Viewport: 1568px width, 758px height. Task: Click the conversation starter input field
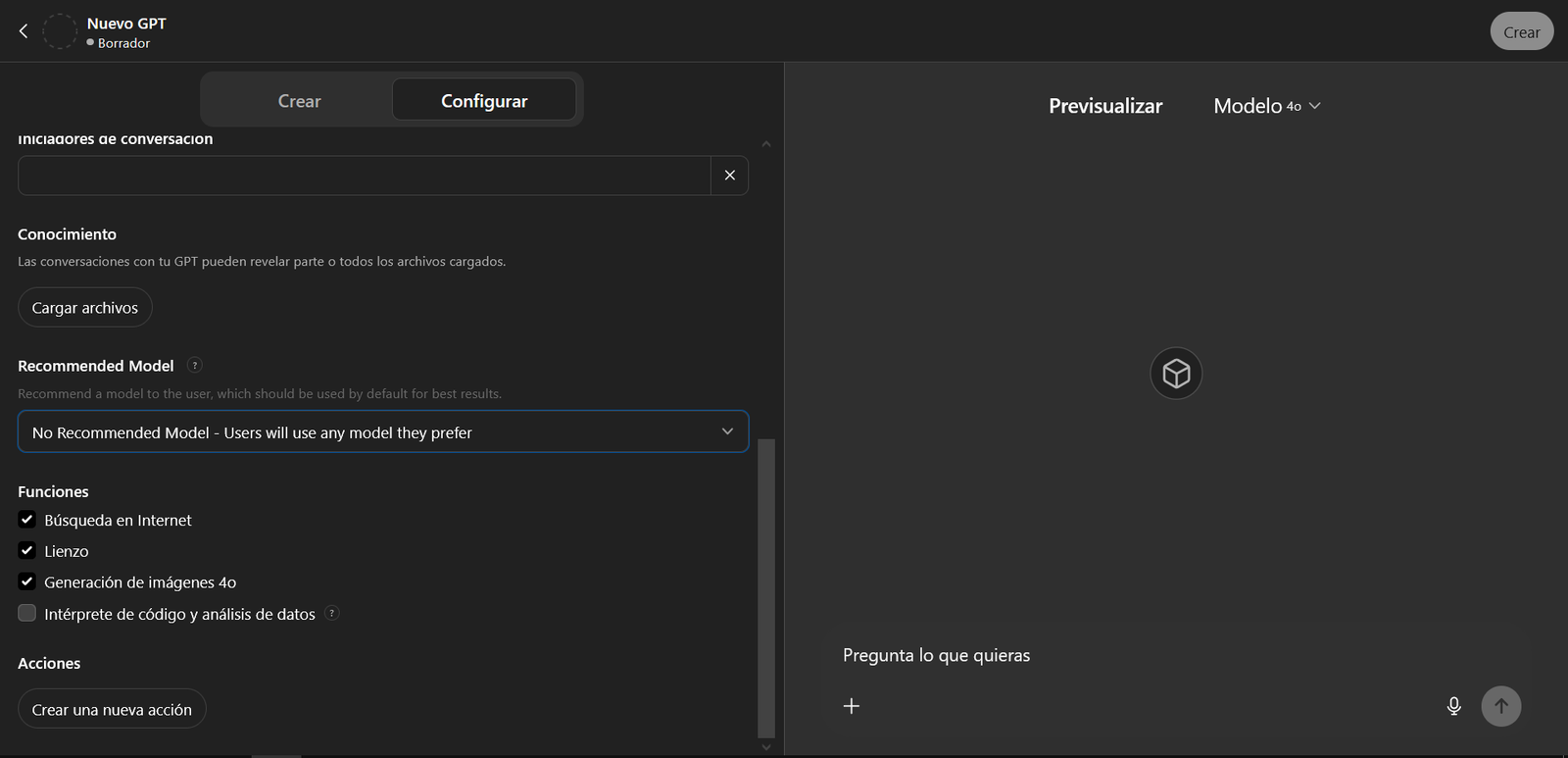[x=364, y=176]
